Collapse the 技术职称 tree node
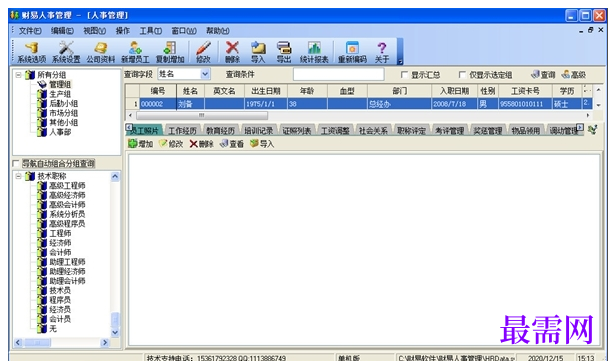 point(18,176)
